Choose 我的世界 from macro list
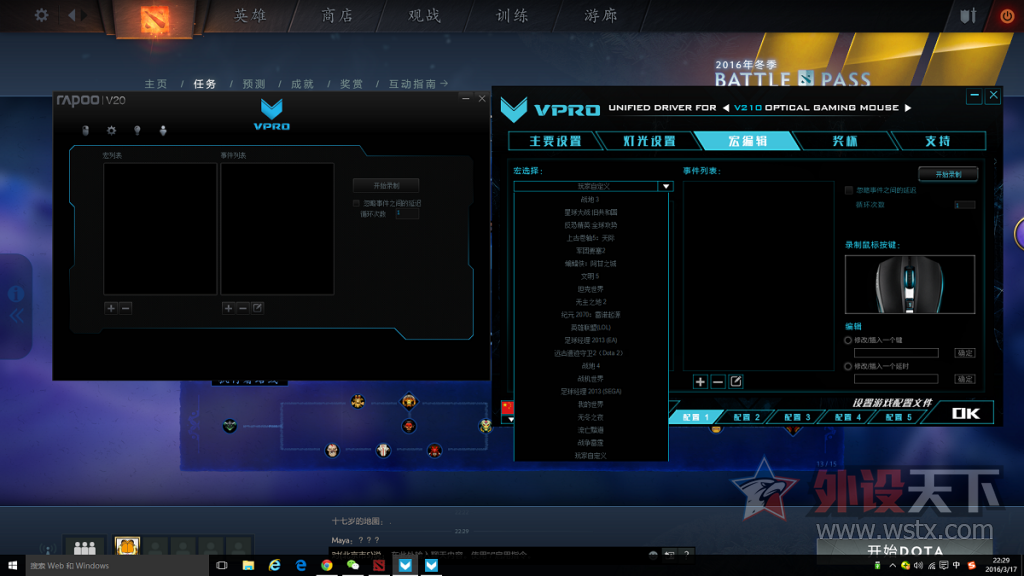Viewport: 1024px width, 576px height. [x=590, y=404]
